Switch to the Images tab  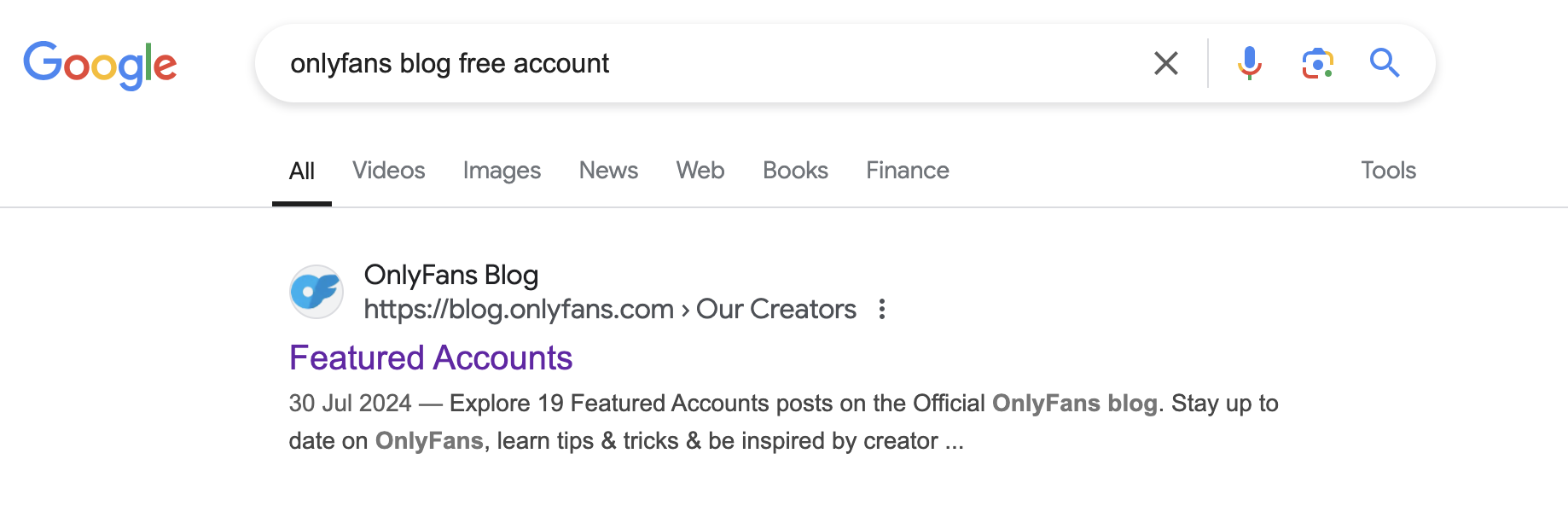501,170
